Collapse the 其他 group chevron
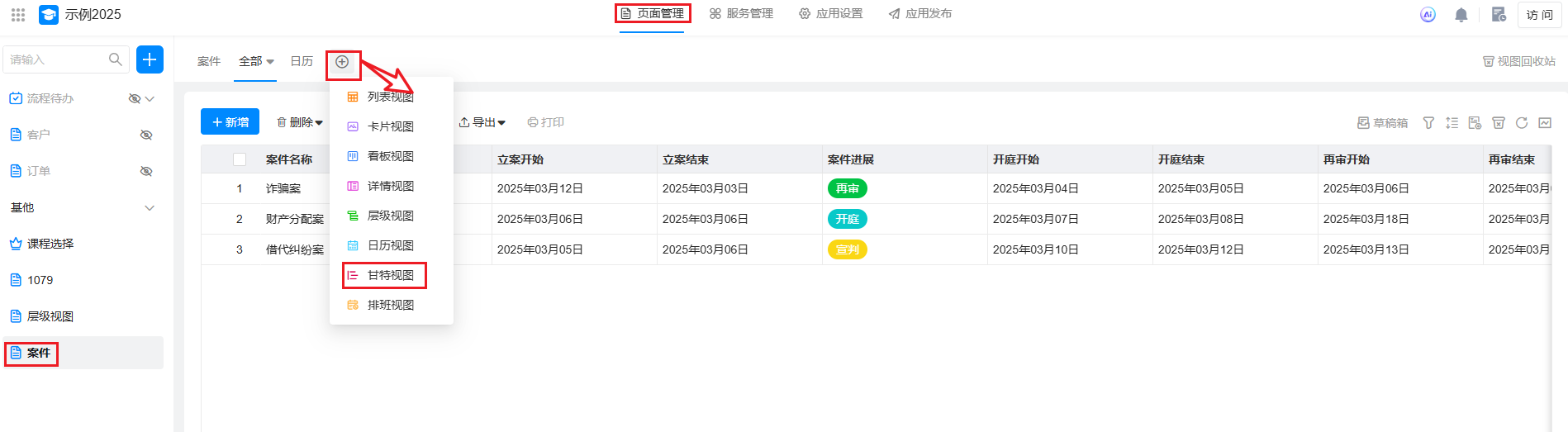 click(x=150, y=207)
